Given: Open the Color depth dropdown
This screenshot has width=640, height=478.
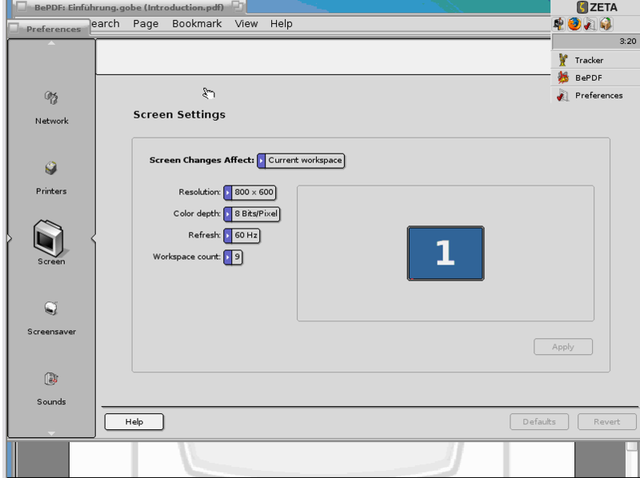Looking at the screenshot, I should click(x=252, y=214).
